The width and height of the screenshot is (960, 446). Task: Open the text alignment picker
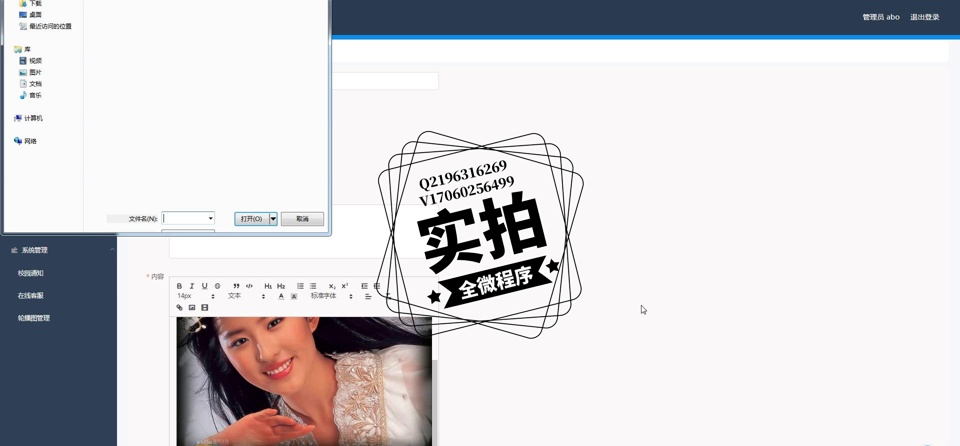coord(368,297)
